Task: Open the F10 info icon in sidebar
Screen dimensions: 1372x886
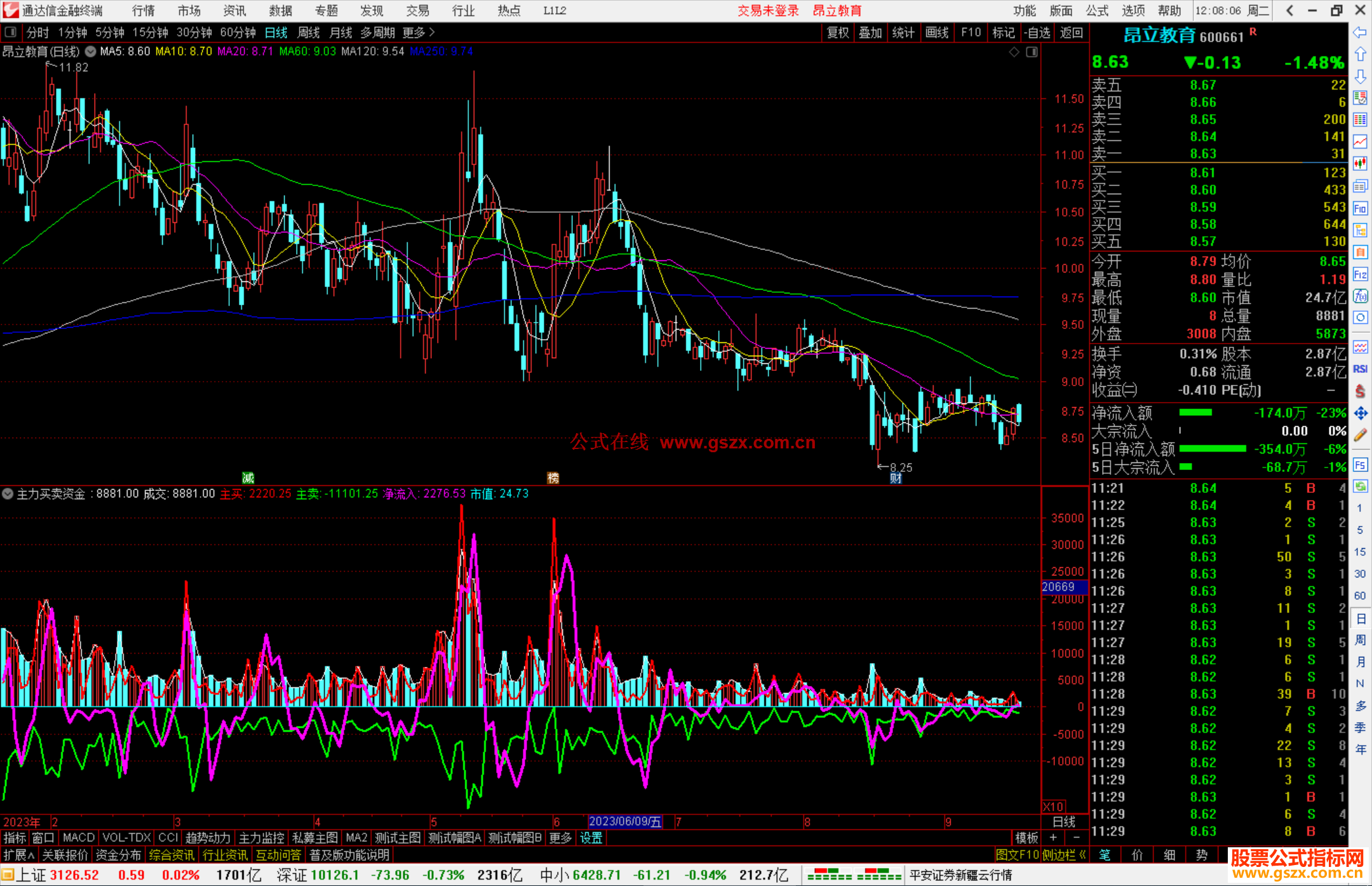Action: (1360, 208)
